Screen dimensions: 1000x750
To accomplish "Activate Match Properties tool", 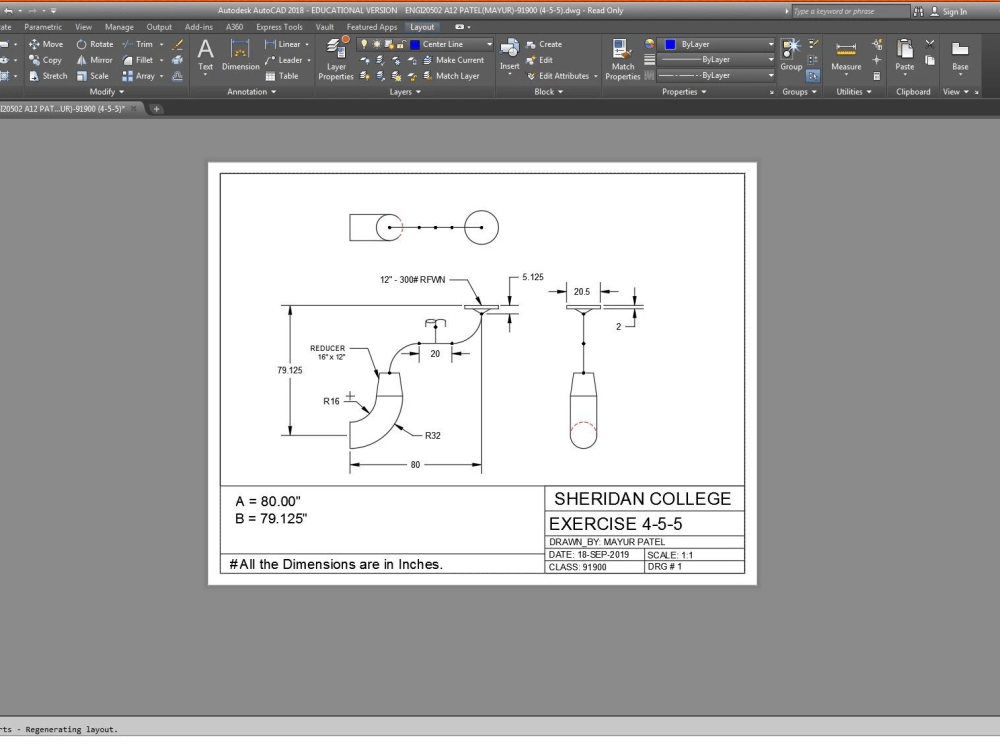I will [x=622, y=57].
